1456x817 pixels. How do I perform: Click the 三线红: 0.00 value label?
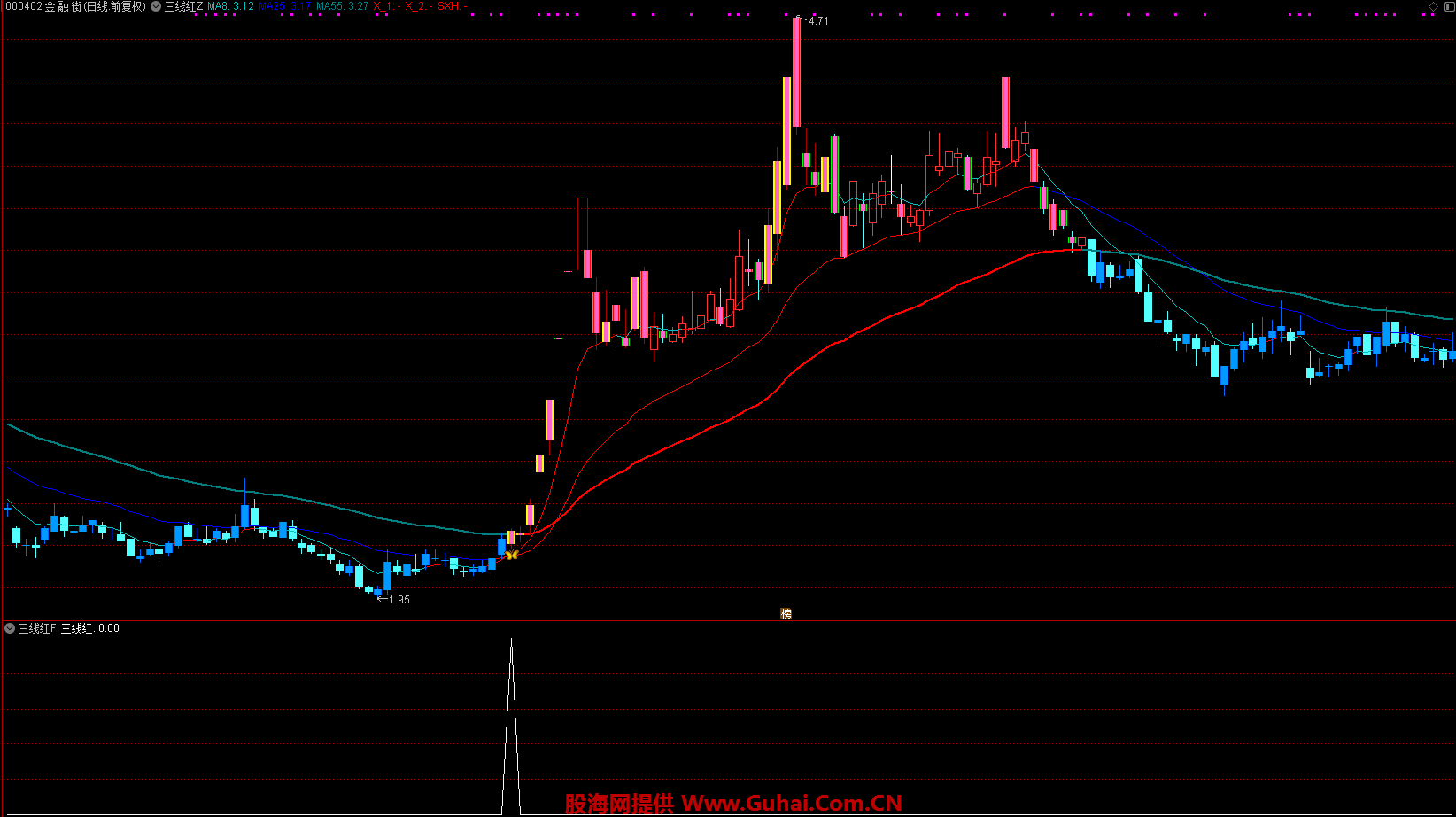(x=89, y=628)
